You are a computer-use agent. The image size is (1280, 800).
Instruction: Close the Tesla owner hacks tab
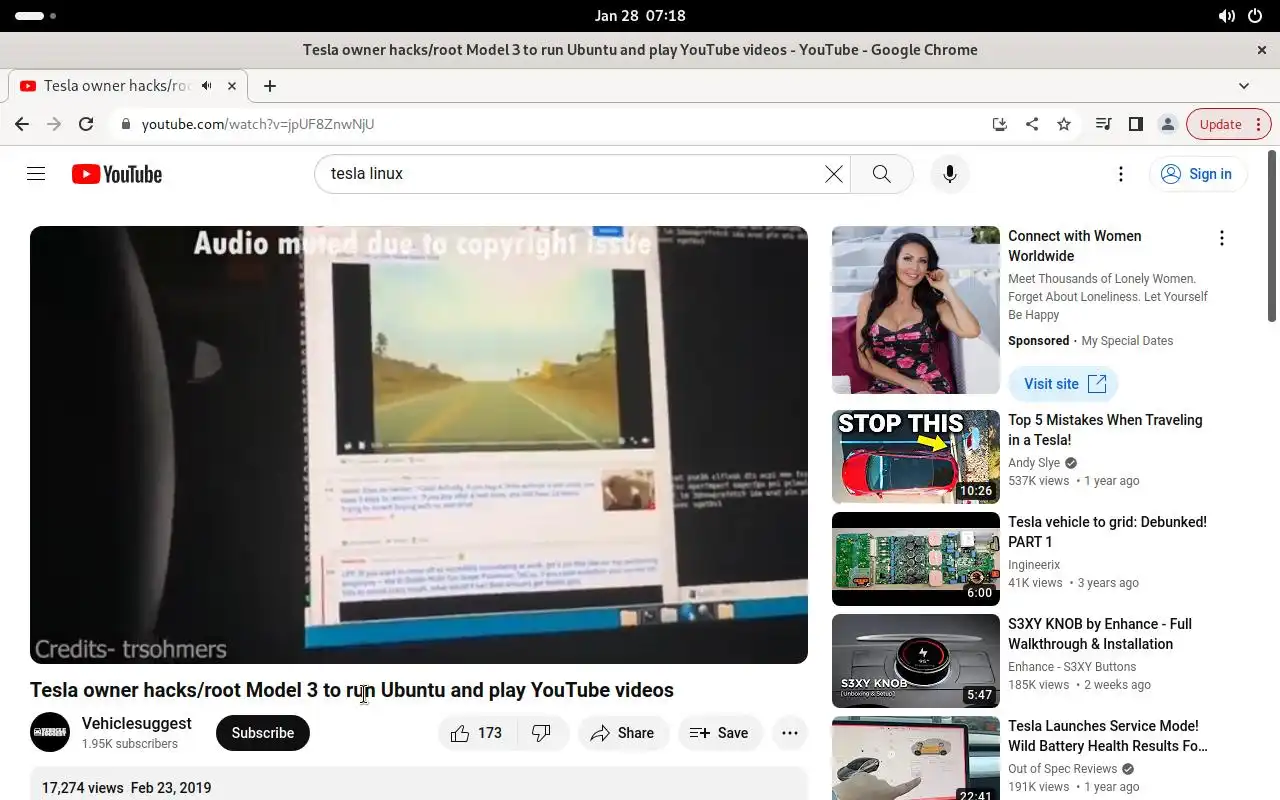tap(232, 86)
